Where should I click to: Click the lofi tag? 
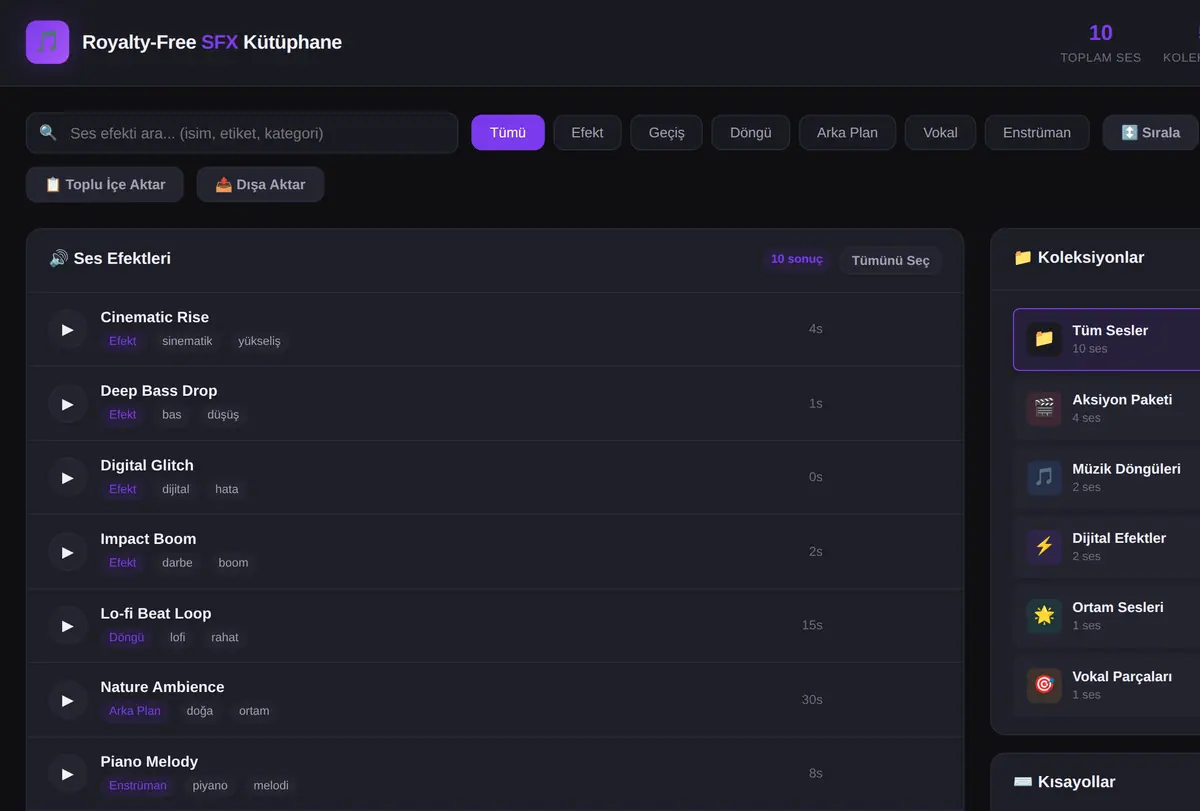178,637
